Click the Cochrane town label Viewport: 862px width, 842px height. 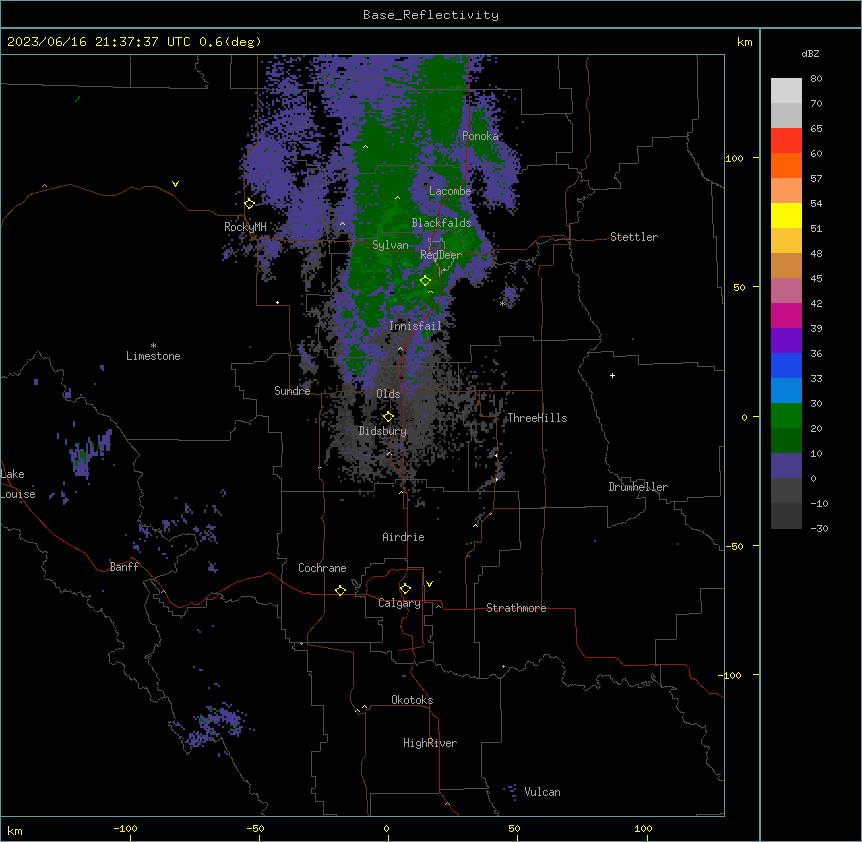pos(322,568)
